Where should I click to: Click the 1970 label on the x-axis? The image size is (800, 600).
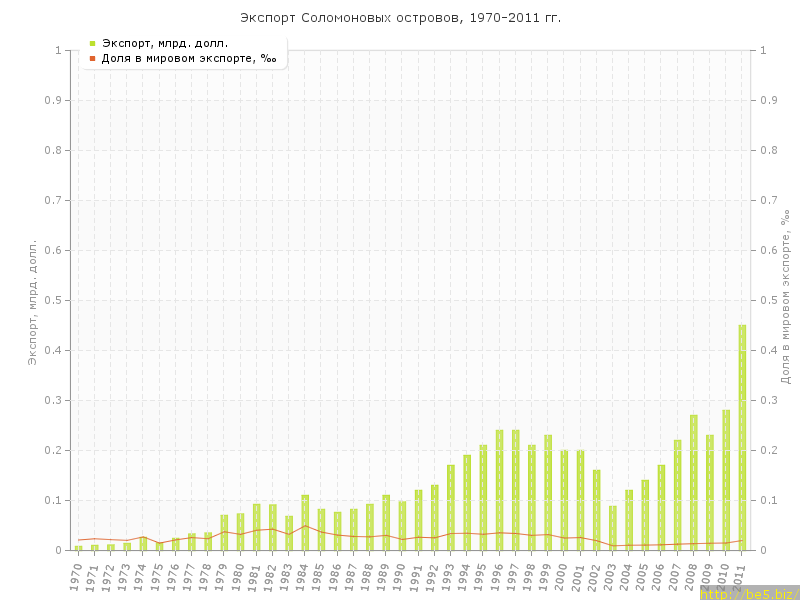[x=76, y=577]
